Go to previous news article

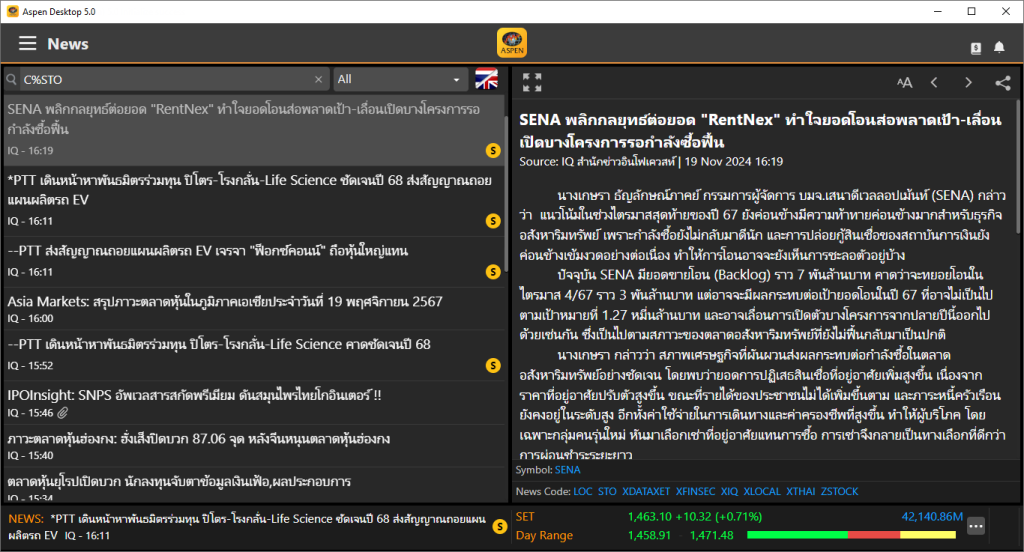tap(934, 82)
